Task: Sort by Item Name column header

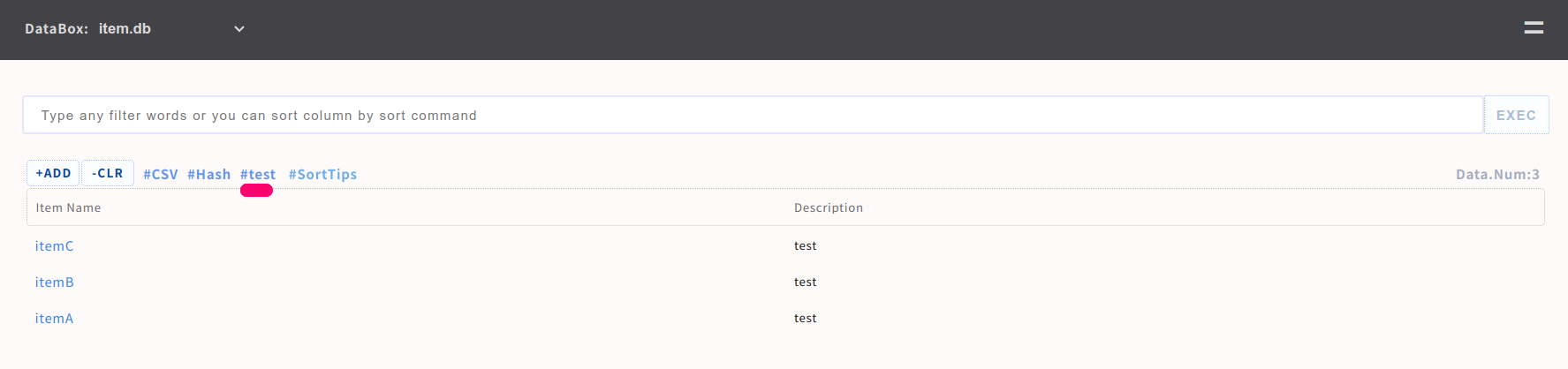Action: point(68,207)
